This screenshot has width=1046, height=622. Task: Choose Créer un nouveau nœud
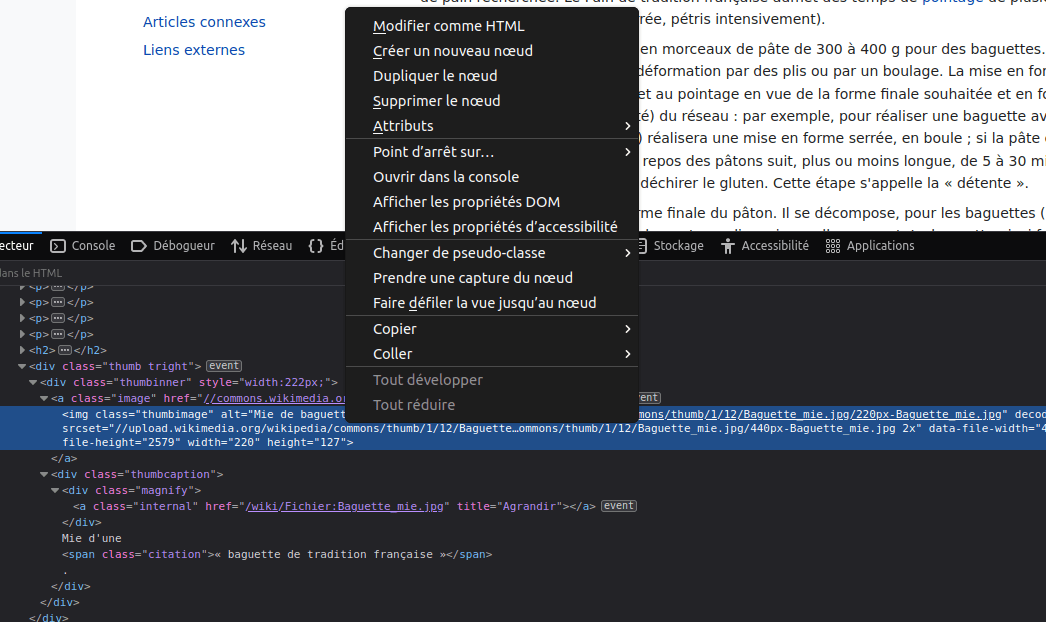coord(492,51)
